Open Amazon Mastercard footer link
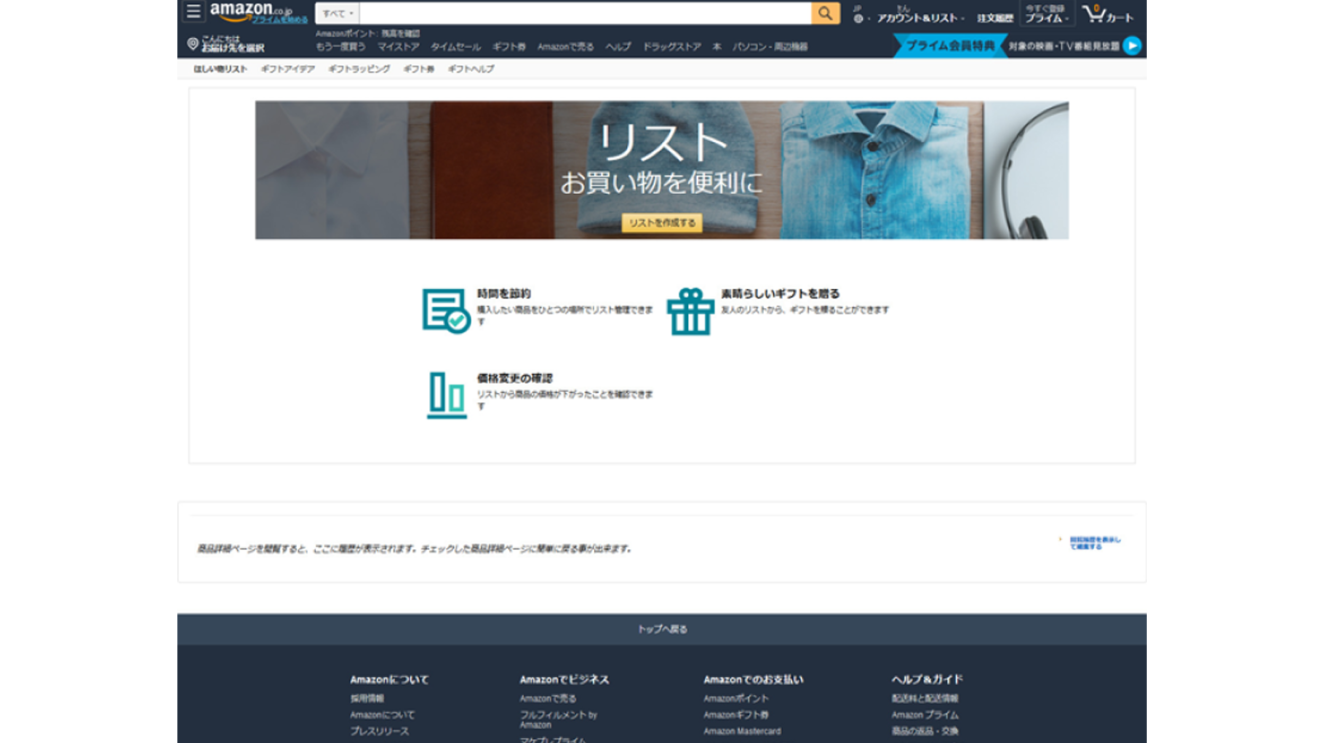 (x=742, y=731)
